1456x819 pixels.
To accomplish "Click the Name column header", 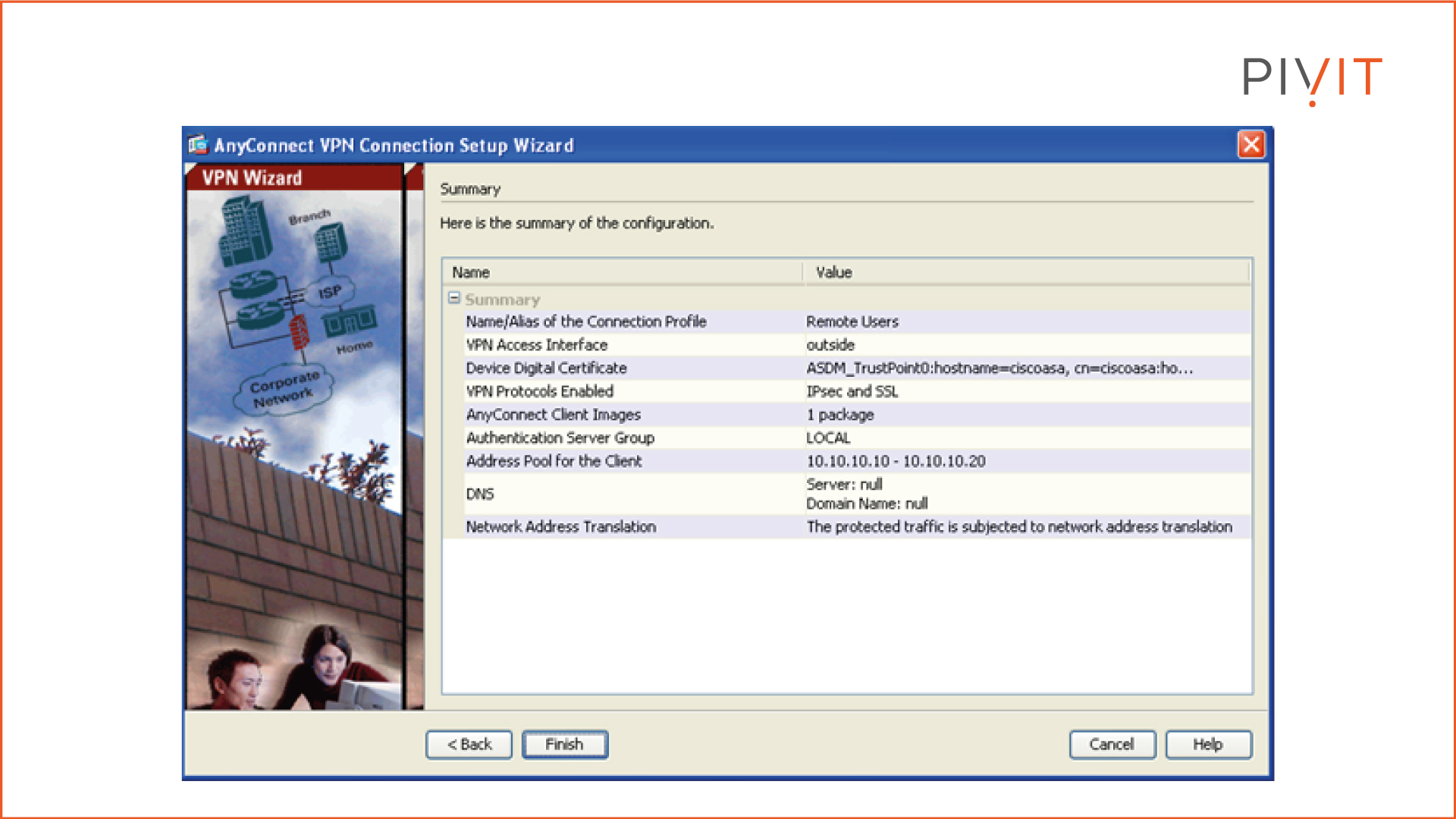I will click(470, 271).
